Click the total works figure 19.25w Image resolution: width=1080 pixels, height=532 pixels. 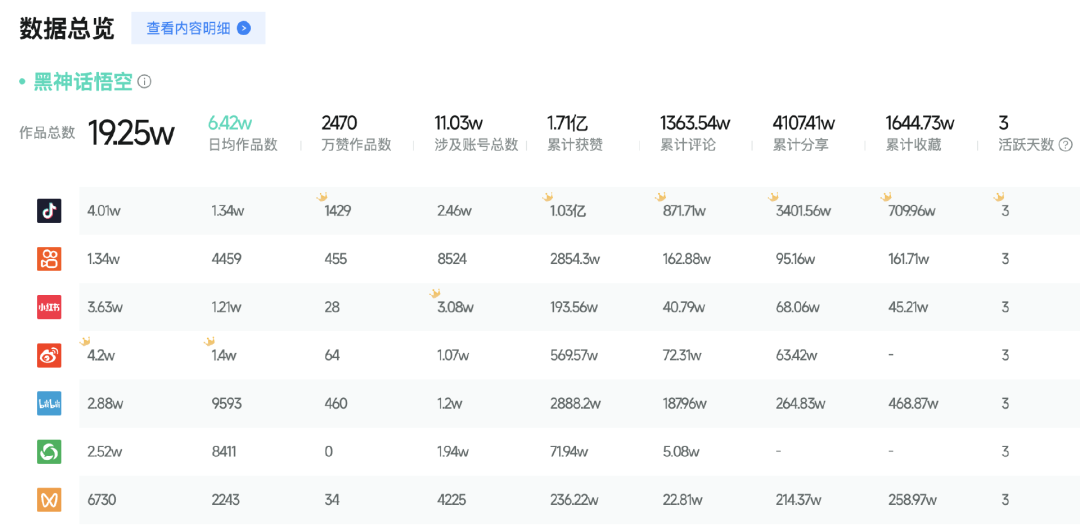[x=131, y=133]
